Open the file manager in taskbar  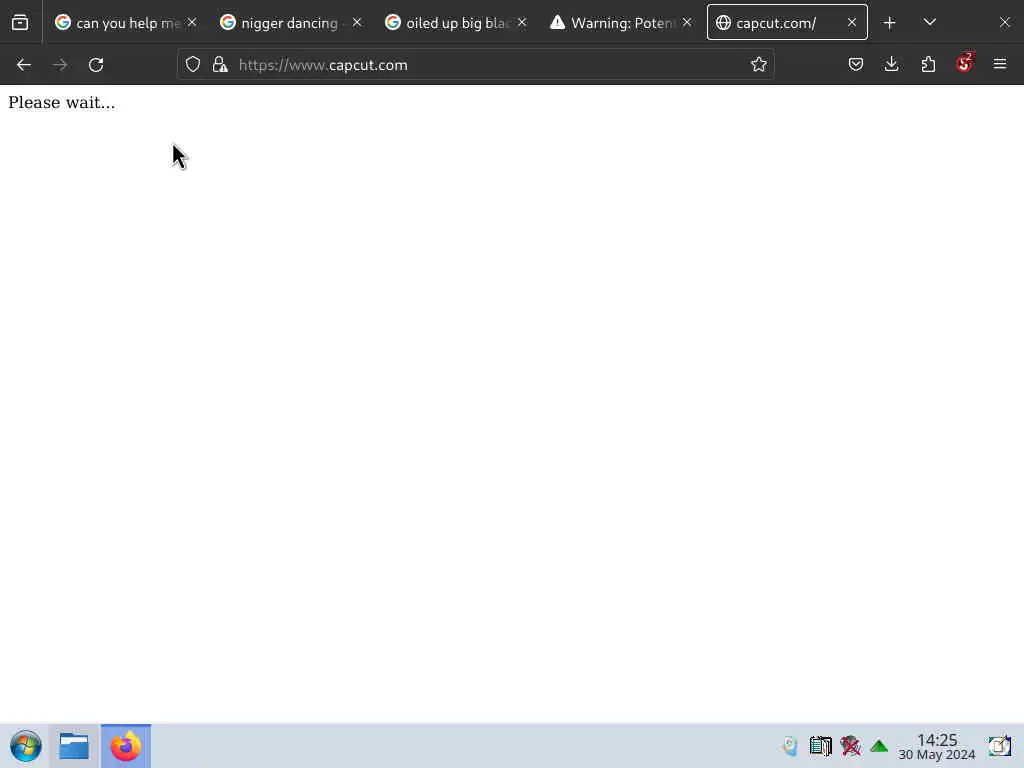click(x=74, y=746)
